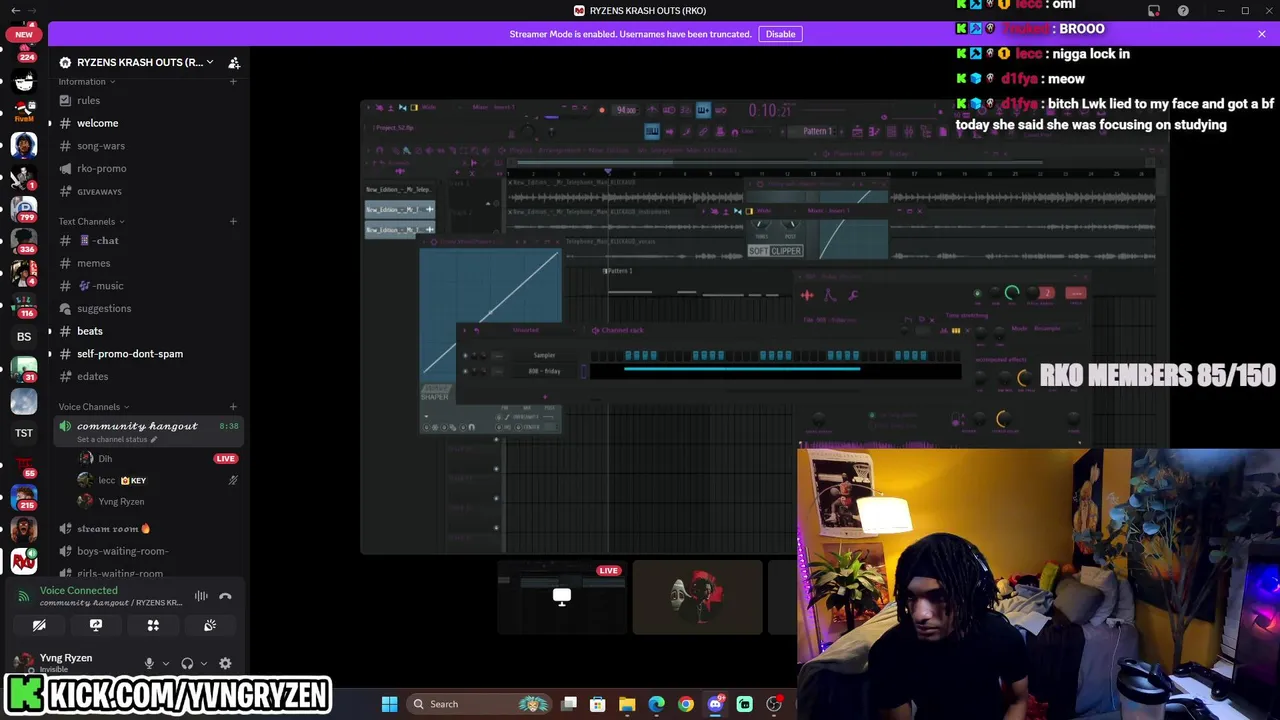
Task: Open the rko-promo announcement channel
Action: click(148, 168)
